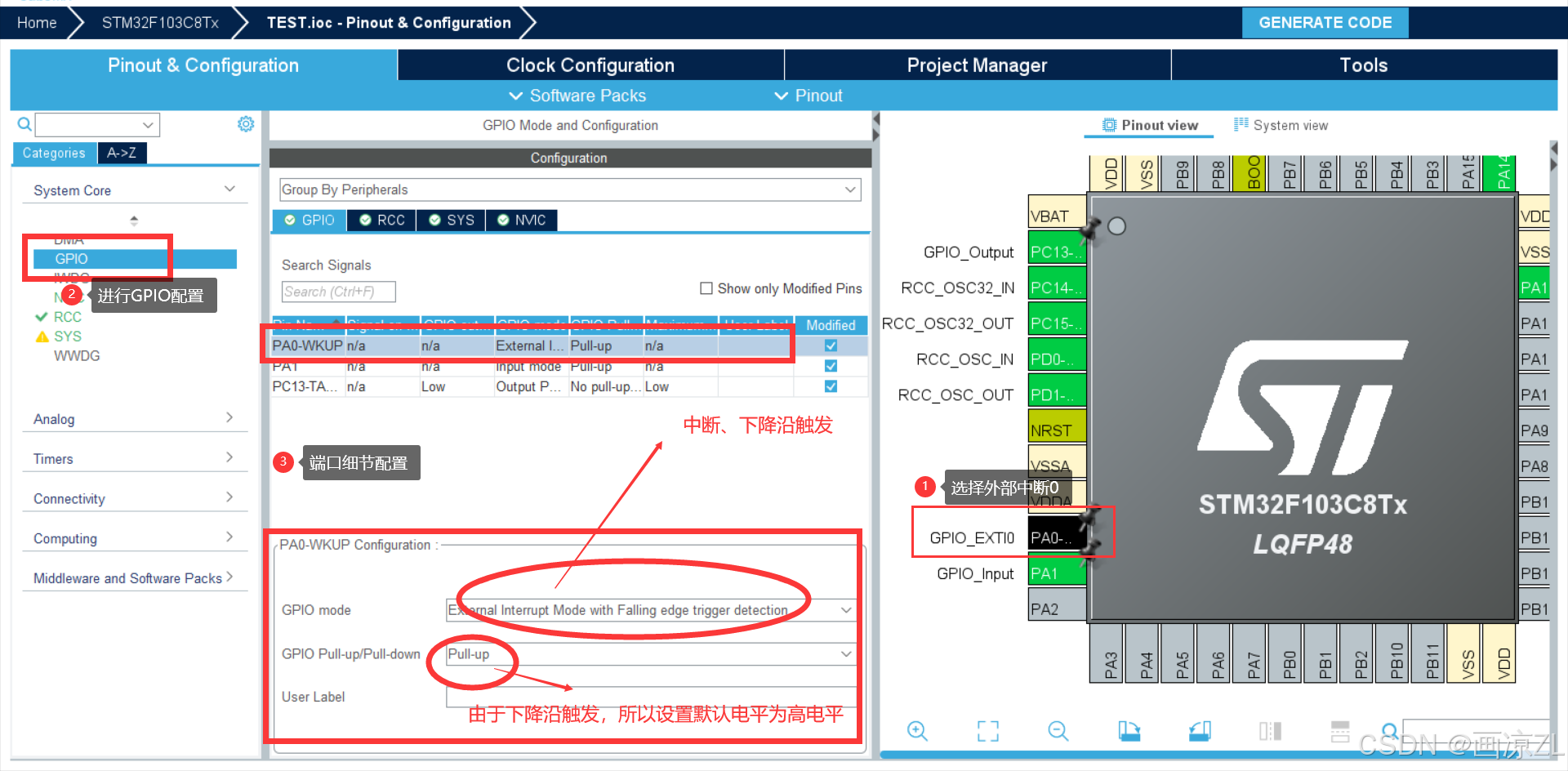Expand Middleware and Software Packs category
This screenshot has height=771, width=1568.
click(x=229, y=577)
